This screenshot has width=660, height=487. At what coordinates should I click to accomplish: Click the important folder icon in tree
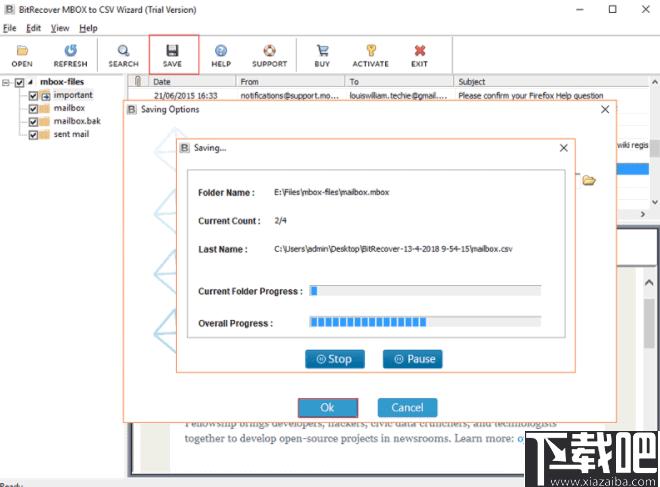pos(45,96)
